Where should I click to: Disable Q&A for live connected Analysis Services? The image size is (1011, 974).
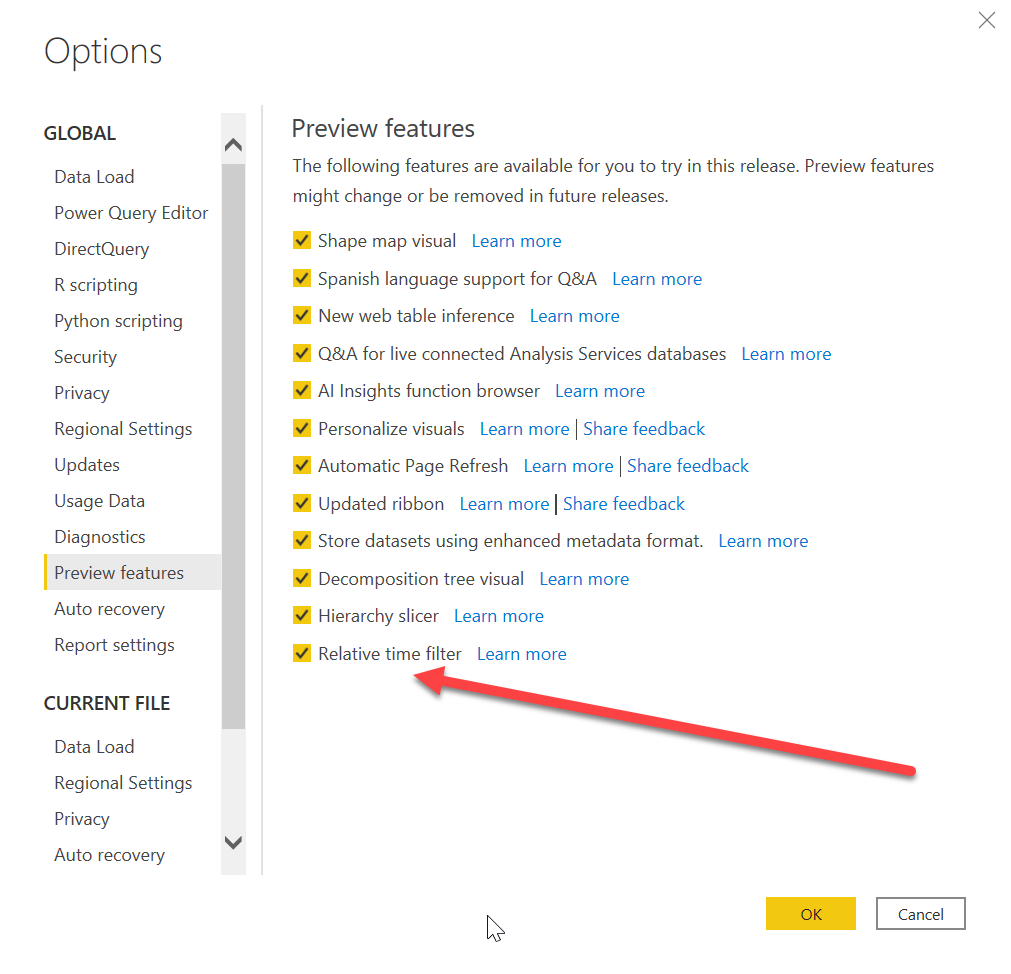tap(302, 353)
